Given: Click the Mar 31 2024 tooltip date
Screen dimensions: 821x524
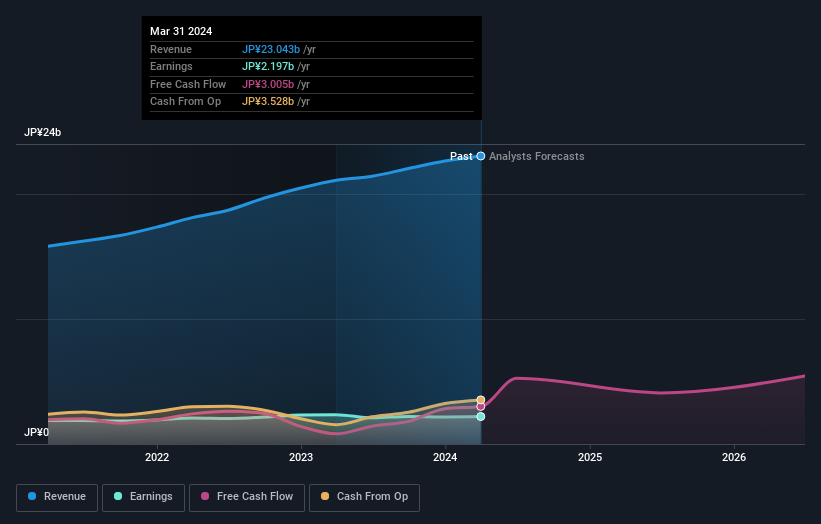Looking at the screenshot, I should [x=181, y=31].
